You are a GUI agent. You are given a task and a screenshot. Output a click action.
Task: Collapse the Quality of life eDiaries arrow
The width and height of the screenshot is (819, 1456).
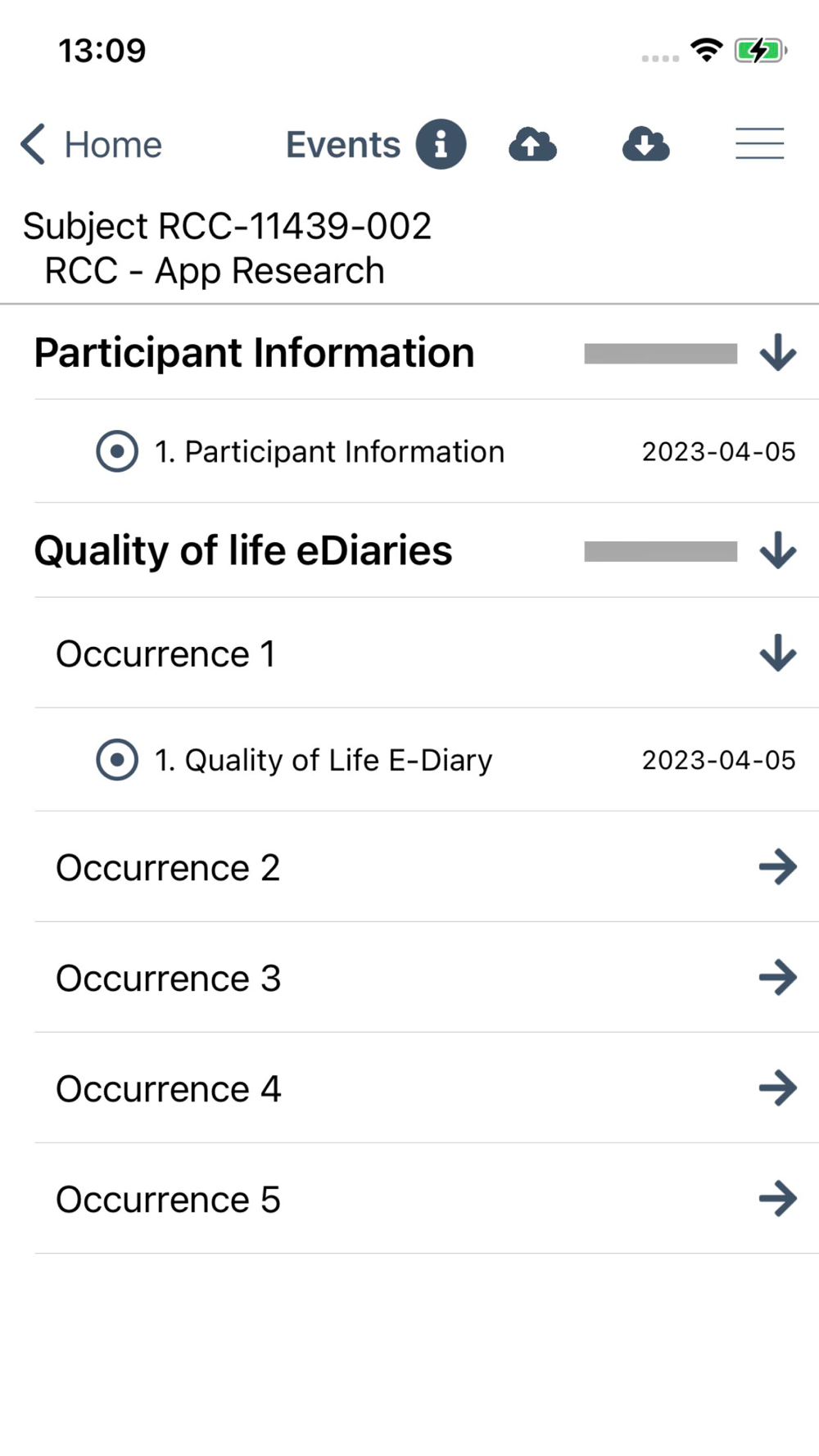pos(777,550)
